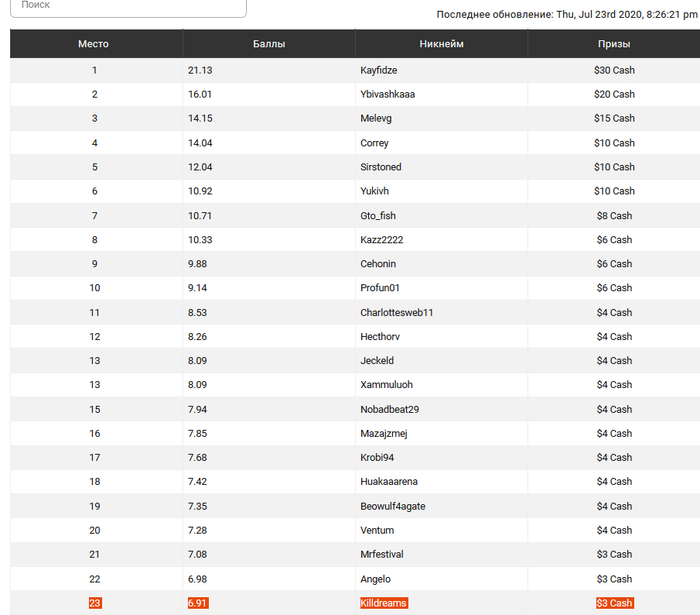Select the Kayfidze nickname cell
The height and width of the screenshot is (615, 700).
tap(379, 70)
